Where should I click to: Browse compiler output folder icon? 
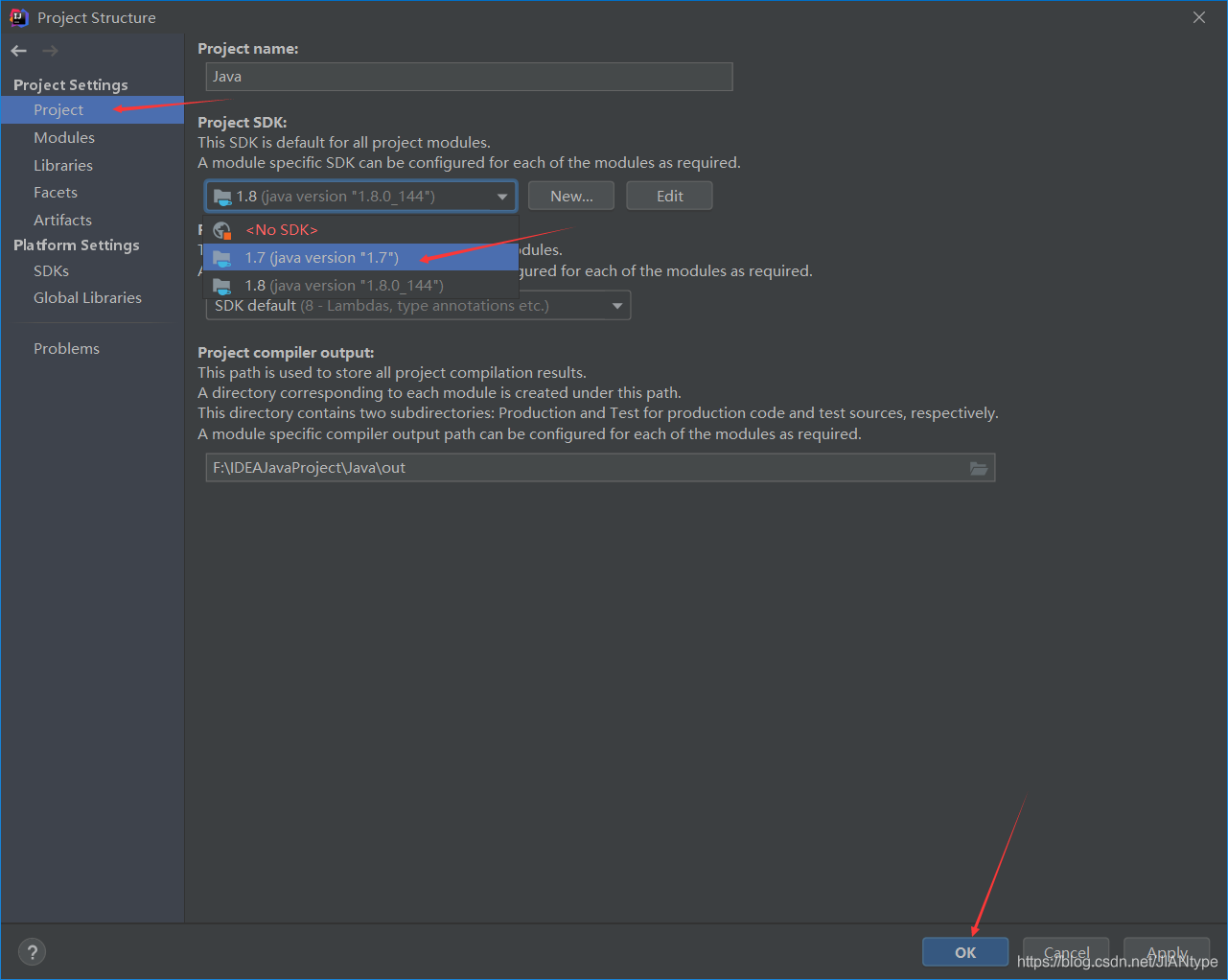(978, 468)
